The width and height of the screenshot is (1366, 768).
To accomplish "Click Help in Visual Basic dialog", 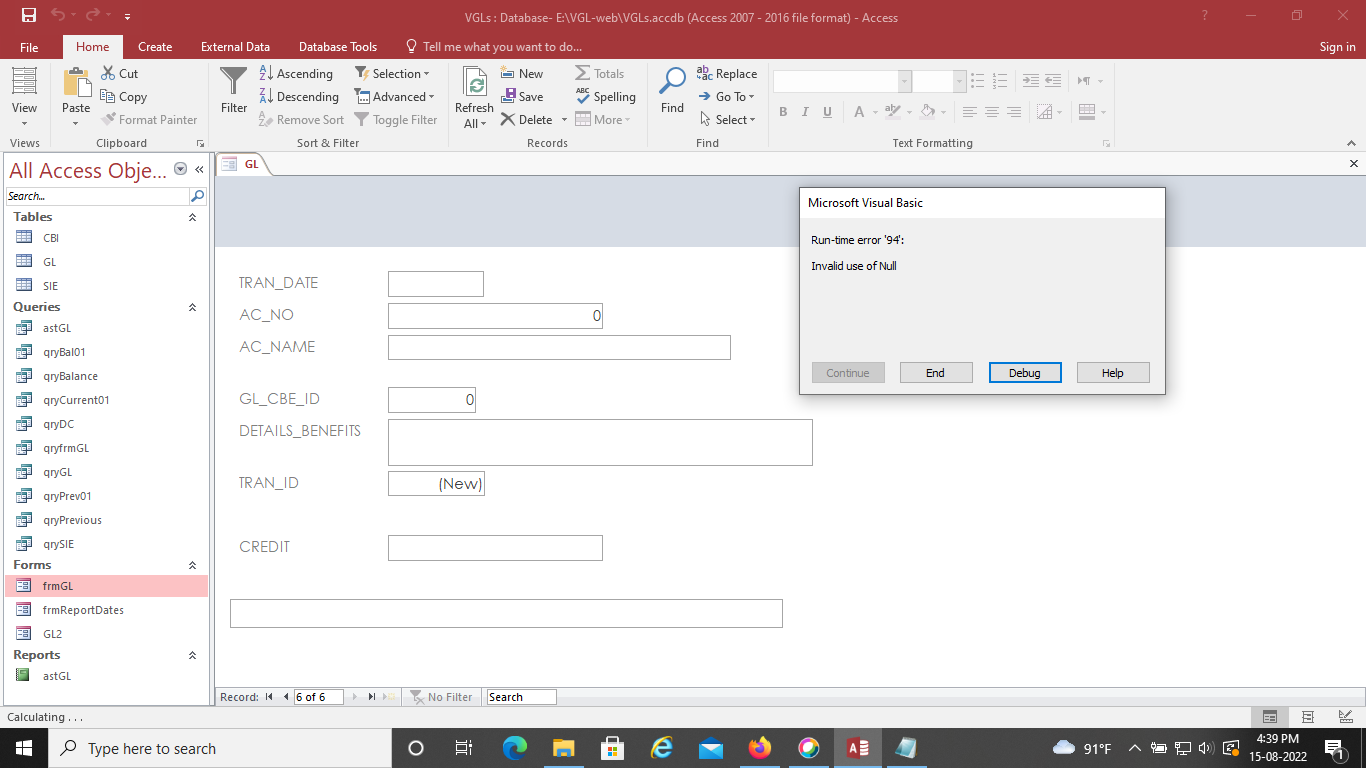I will 1113,373.
